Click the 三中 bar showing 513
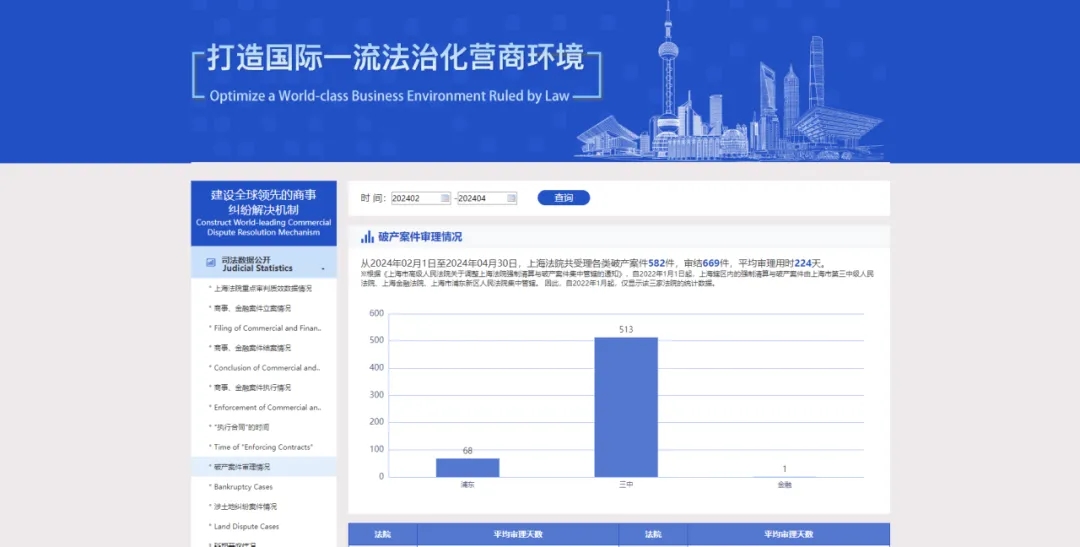 pyautogui.click(x=626, y=406)
